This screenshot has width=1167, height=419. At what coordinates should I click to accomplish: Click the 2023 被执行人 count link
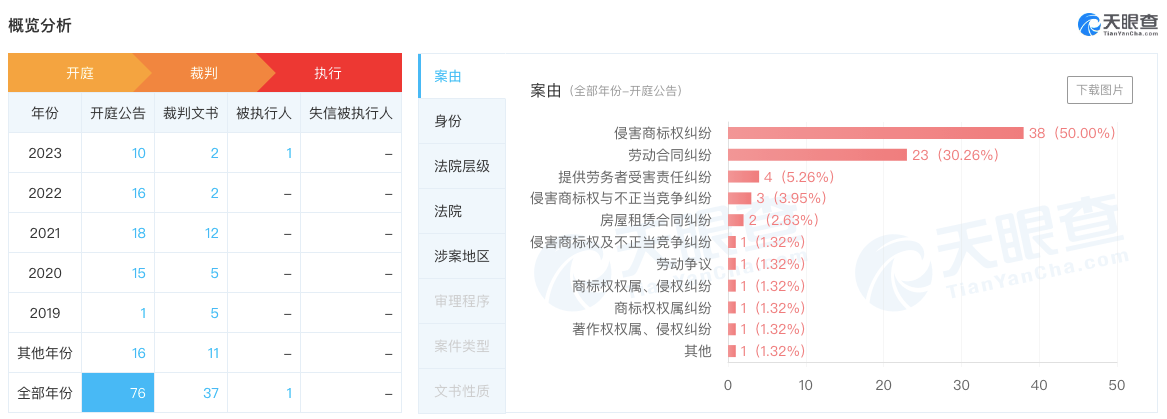[x=289, y=153]
